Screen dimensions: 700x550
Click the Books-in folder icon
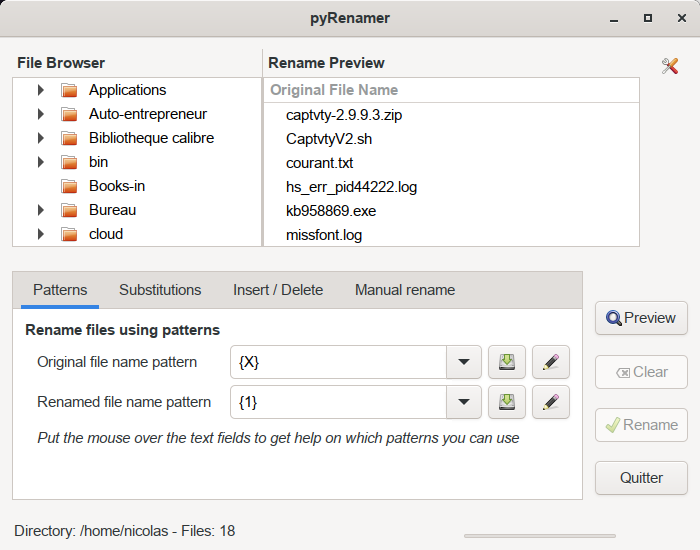point(69,186)
